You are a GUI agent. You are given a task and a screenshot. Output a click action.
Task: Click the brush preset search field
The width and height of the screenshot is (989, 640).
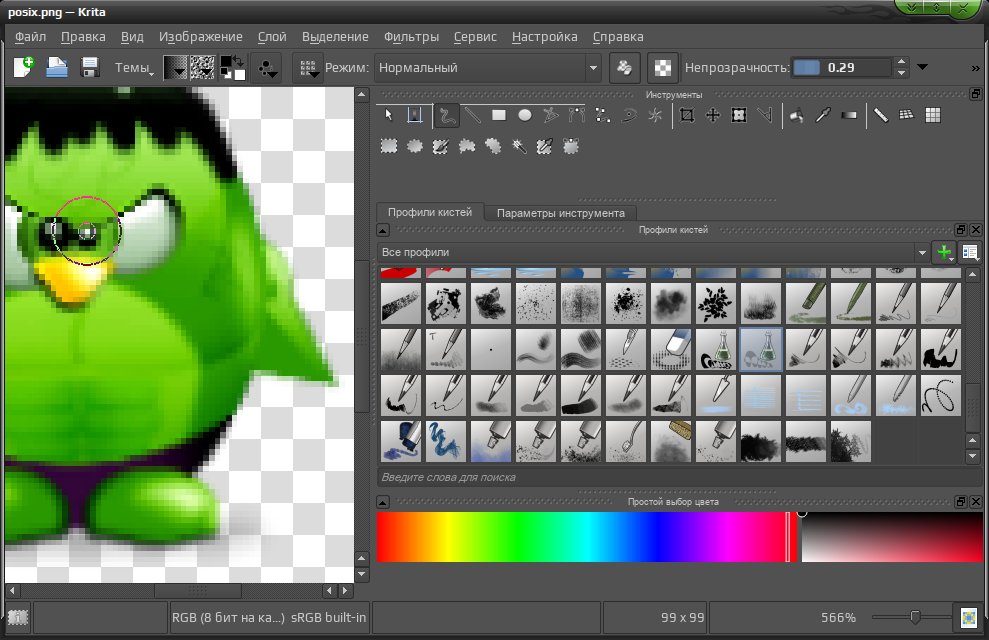(x=672, y=477)
